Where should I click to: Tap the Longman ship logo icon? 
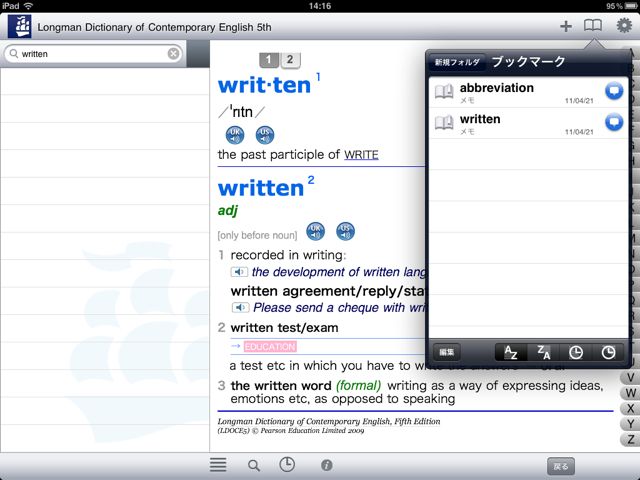point(19,27)
